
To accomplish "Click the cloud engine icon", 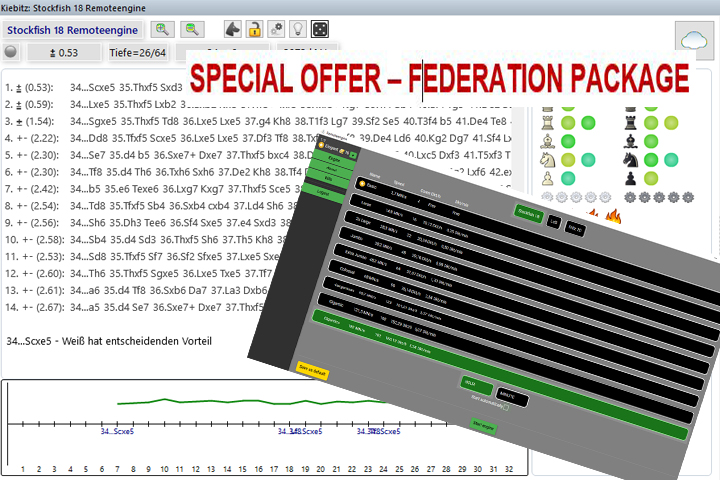I will [692, 41].
